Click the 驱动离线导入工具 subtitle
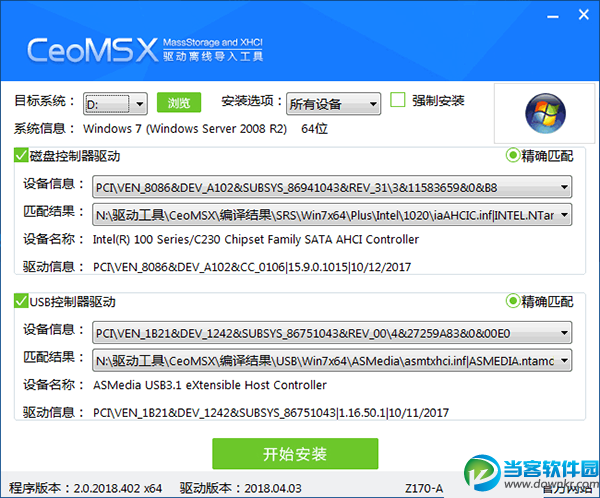 click(213, 57)
